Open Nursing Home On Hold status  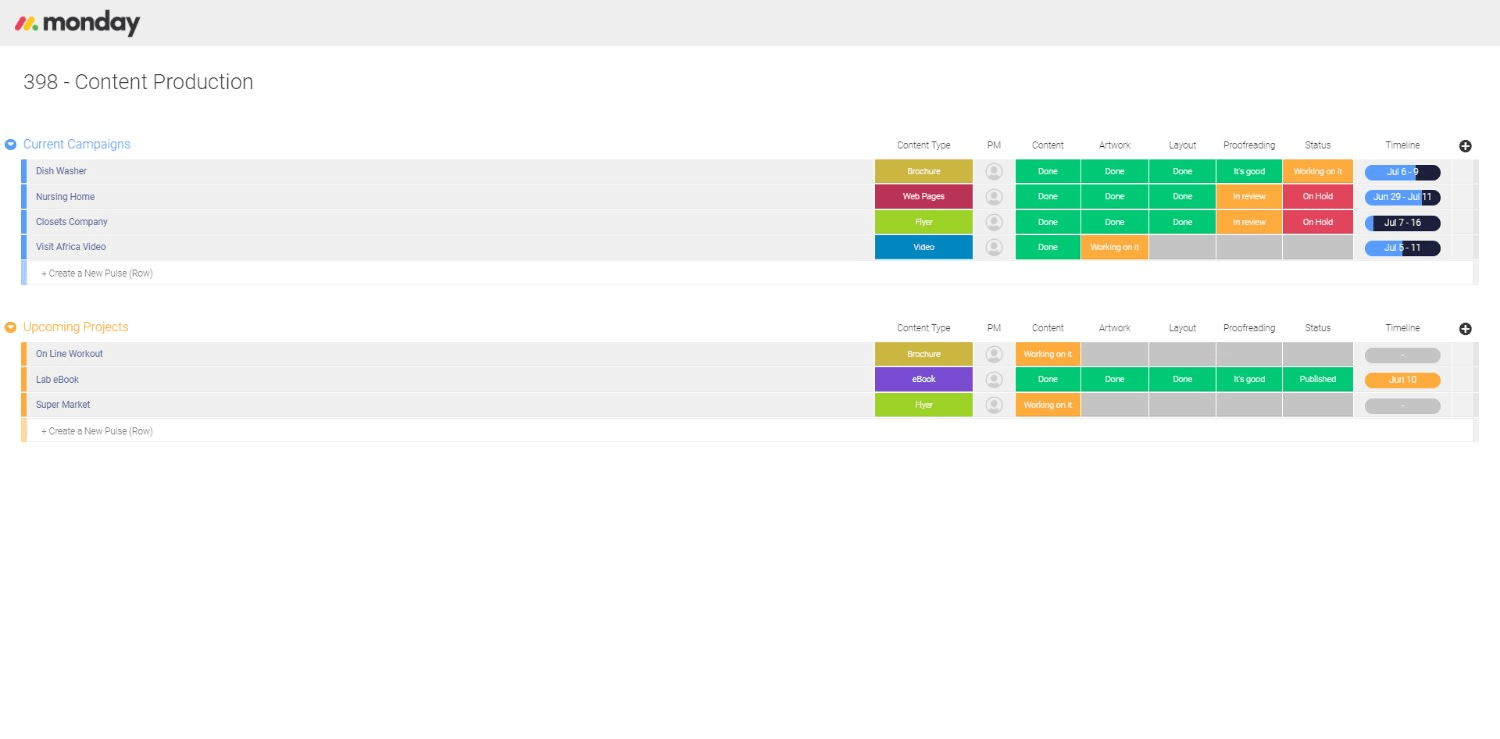pos(1318,197)
